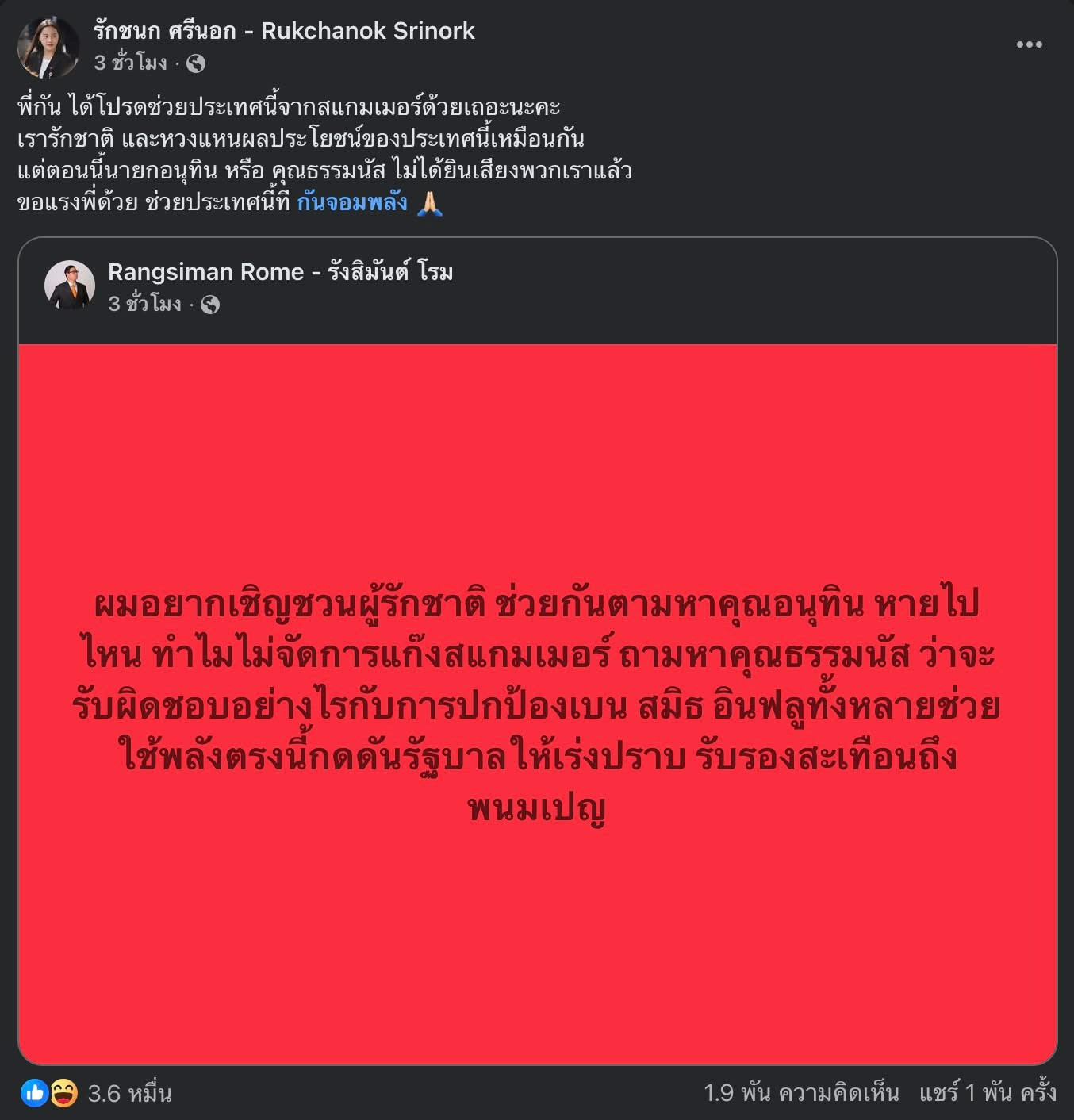This screenshot has width=1074, height=1120.
Task: Click the 3 ชั่วโมง timestamp under Rukchanok's name
Action: pos(131,63)
